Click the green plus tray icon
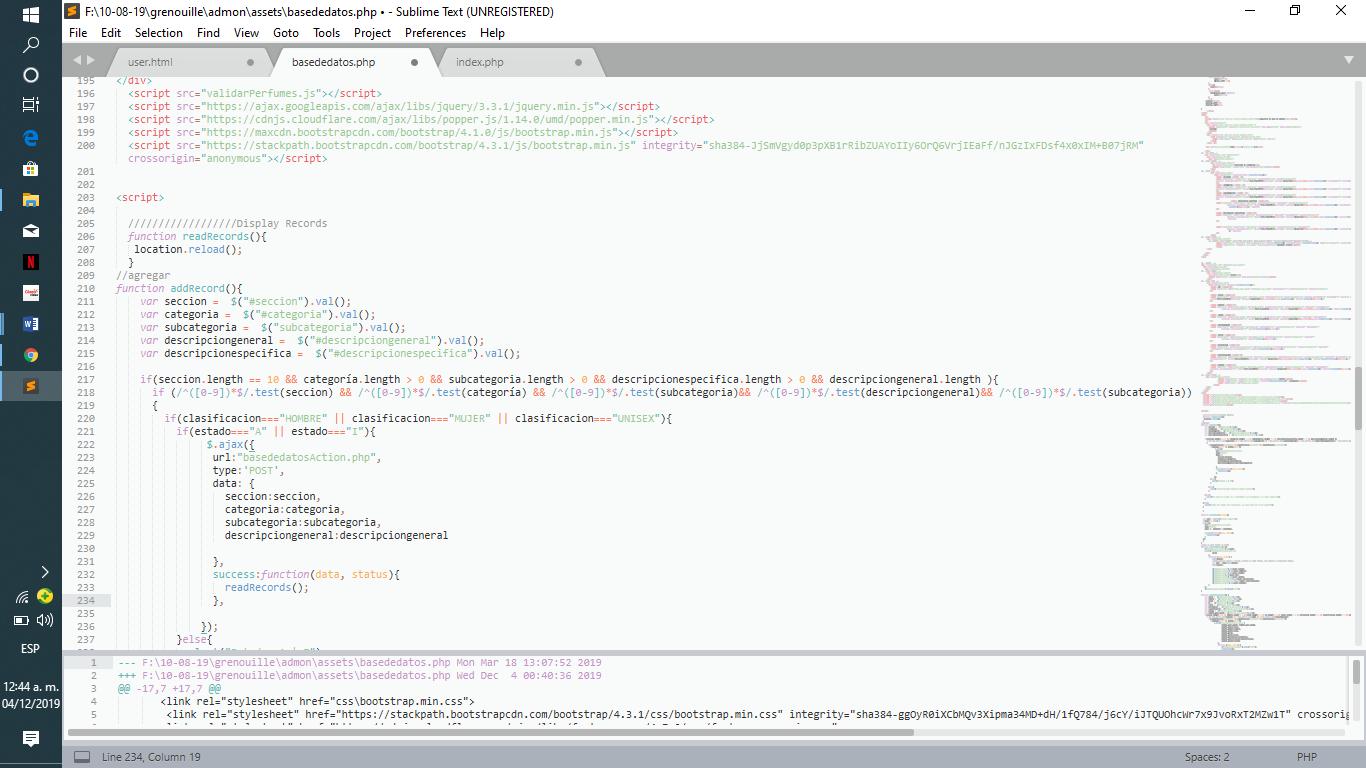 point(44,596)
